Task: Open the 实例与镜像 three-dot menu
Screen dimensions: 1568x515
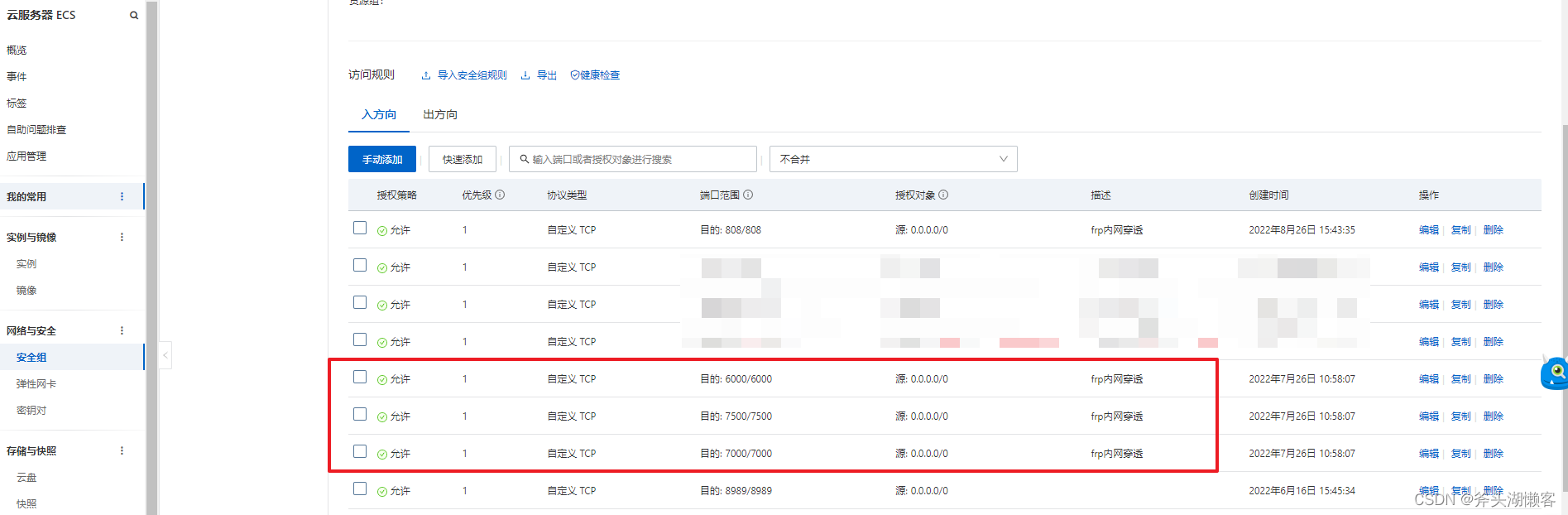Action: (122, 237)
